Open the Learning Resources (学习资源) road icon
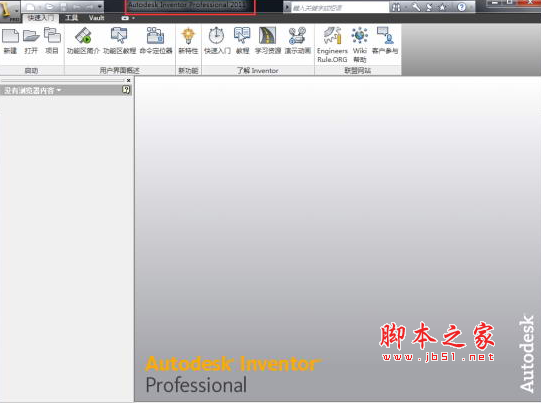This screenshot has height=403, width=541. (268, 36)
